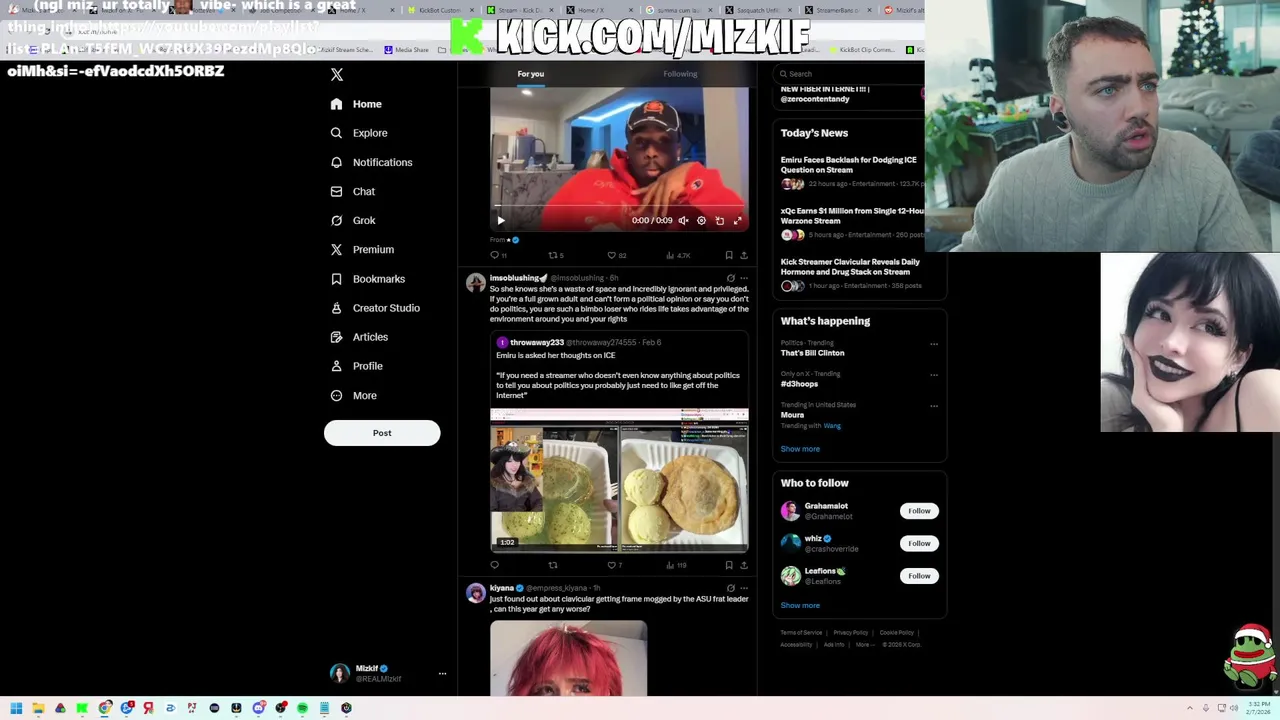Bookmark imsoblushing's post
This screenshot has height=720, width=1280.
click(x=729, y=565)
